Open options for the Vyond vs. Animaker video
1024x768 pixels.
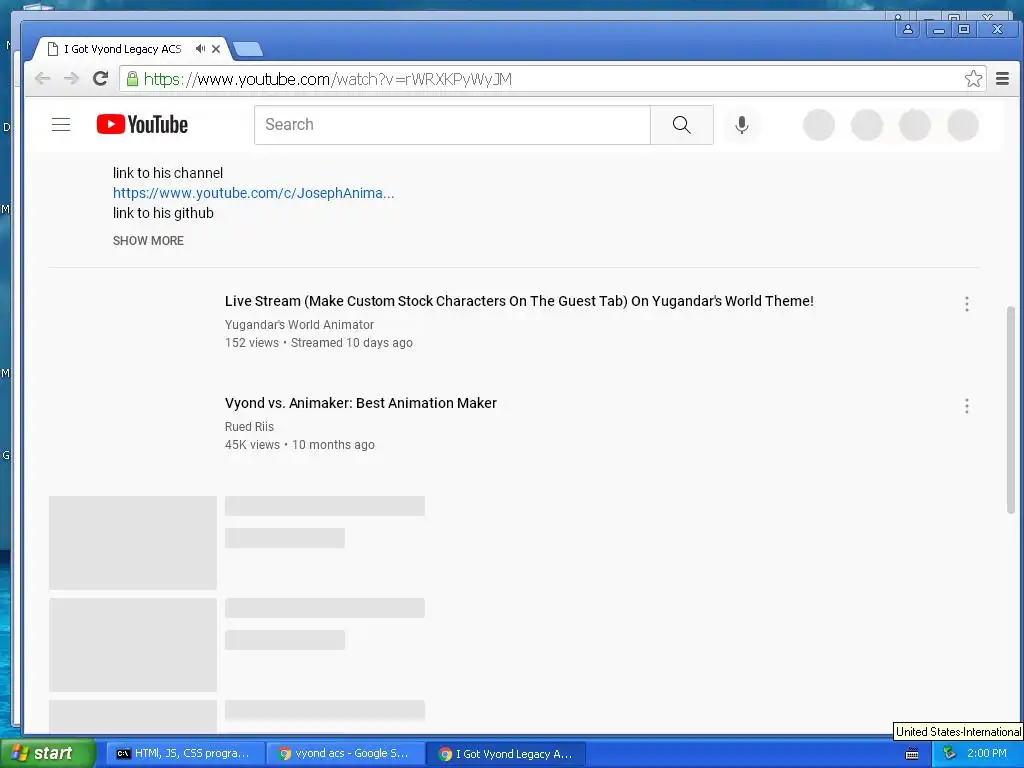(967, 406)
